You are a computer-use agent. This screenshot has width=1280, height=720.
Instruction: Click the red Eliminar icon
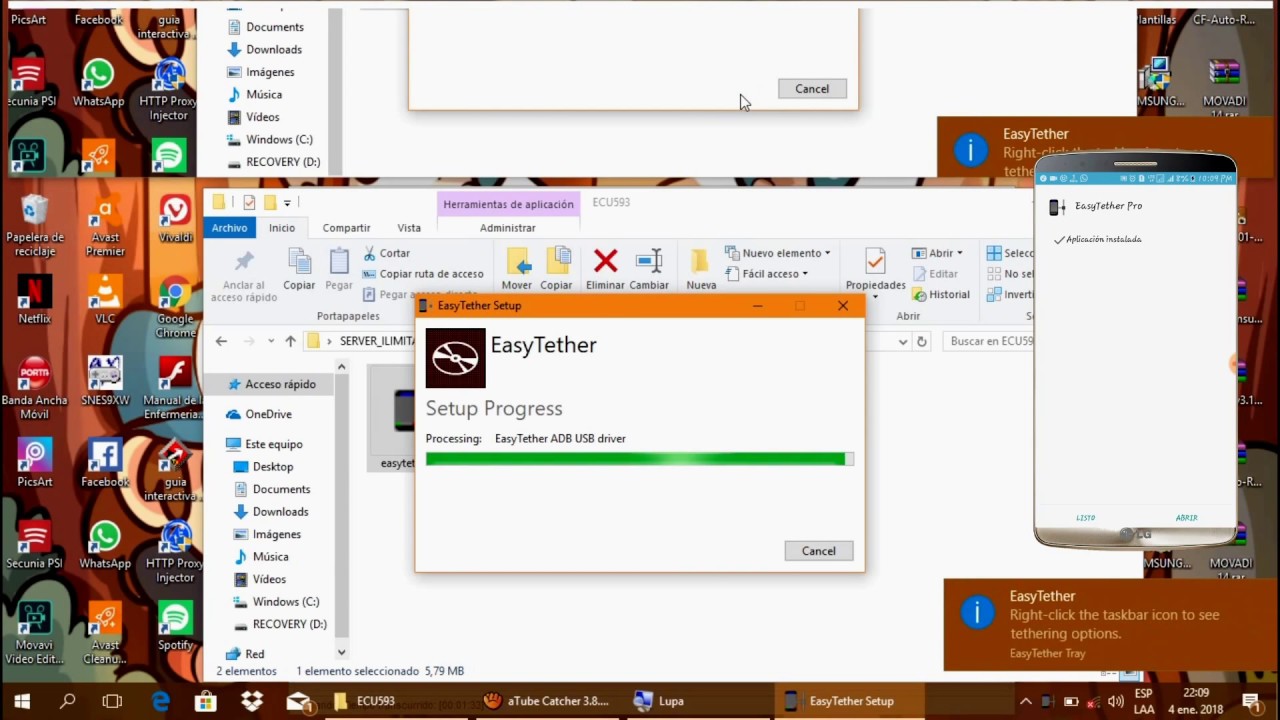pos(605,262)
